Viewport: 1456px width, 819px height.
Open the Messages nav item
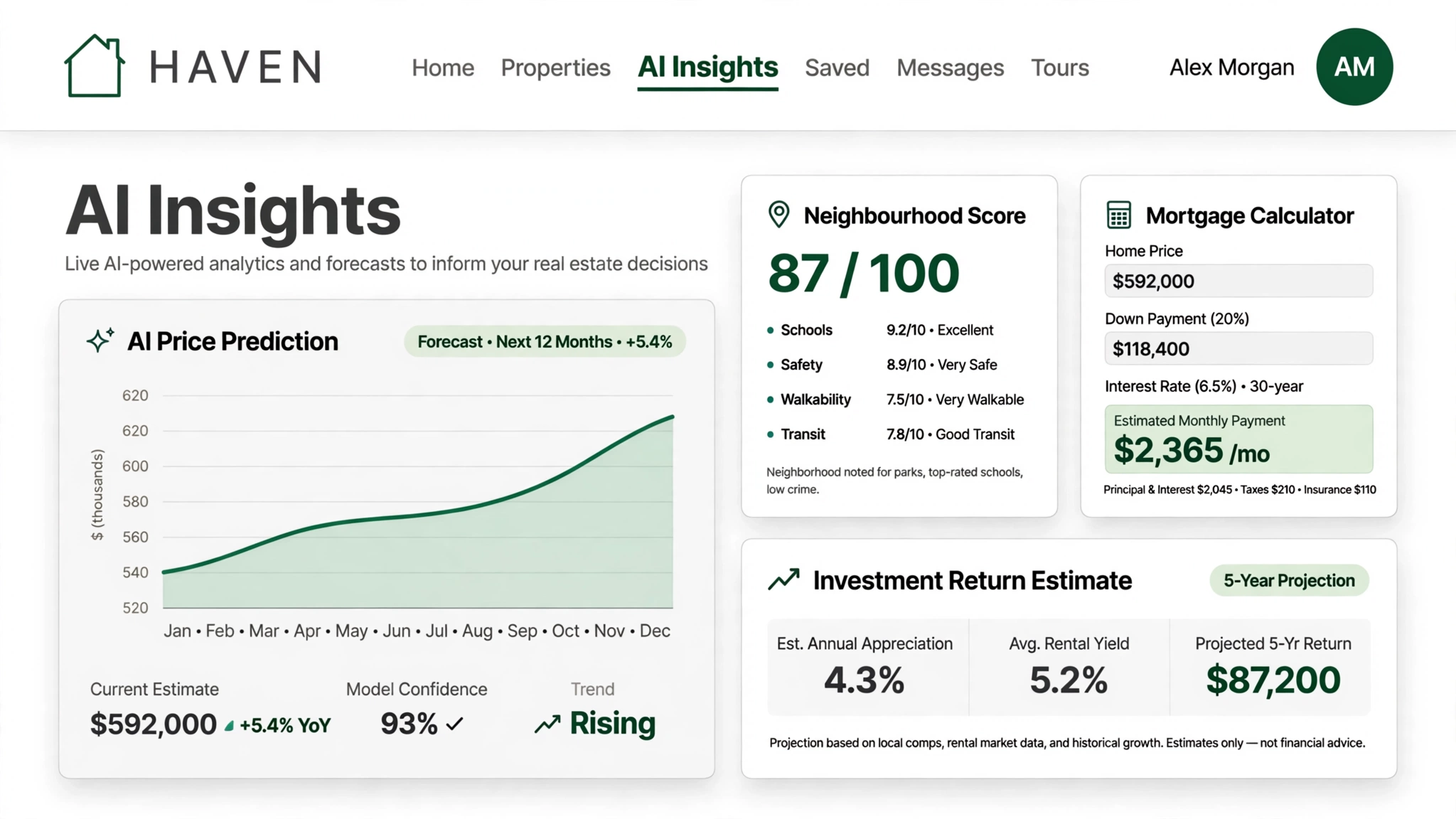pyautogui.click(x=950, y=68)
